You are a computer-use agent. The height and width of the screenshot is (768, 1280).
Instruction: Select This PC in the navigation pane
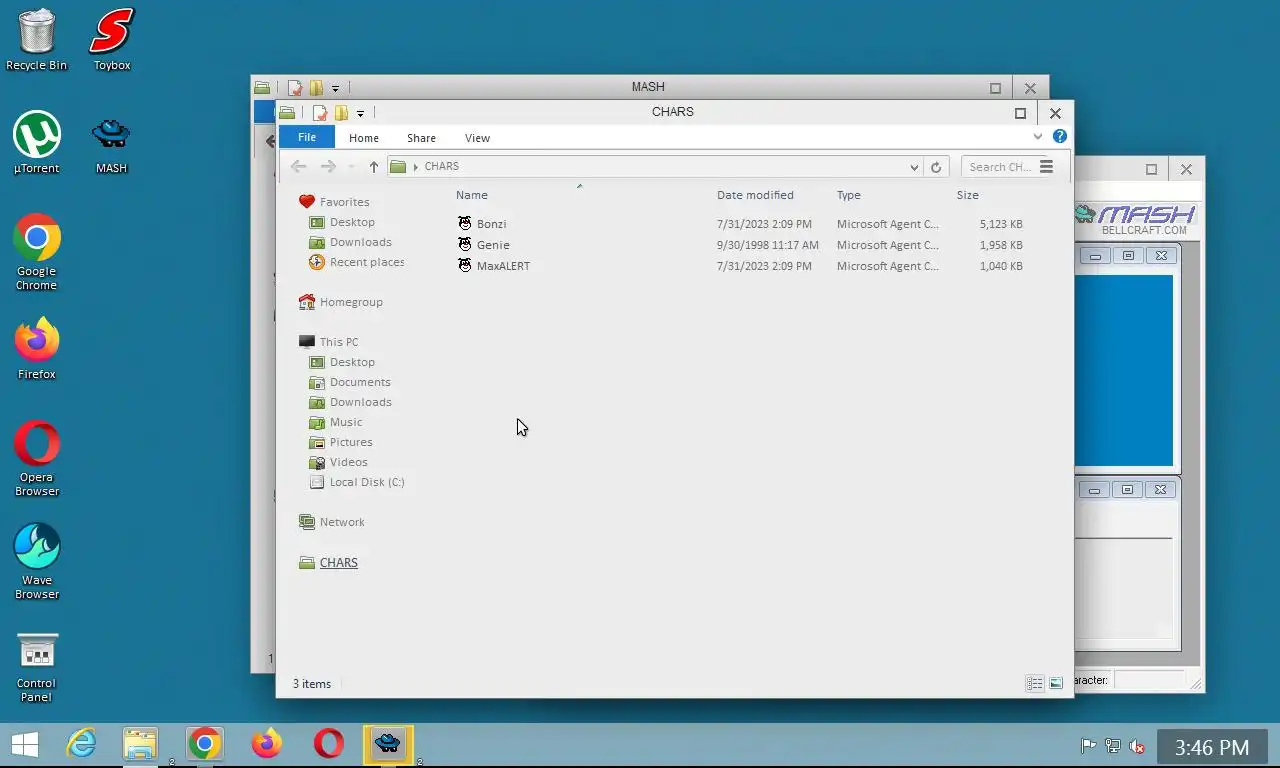click(339, 342)
